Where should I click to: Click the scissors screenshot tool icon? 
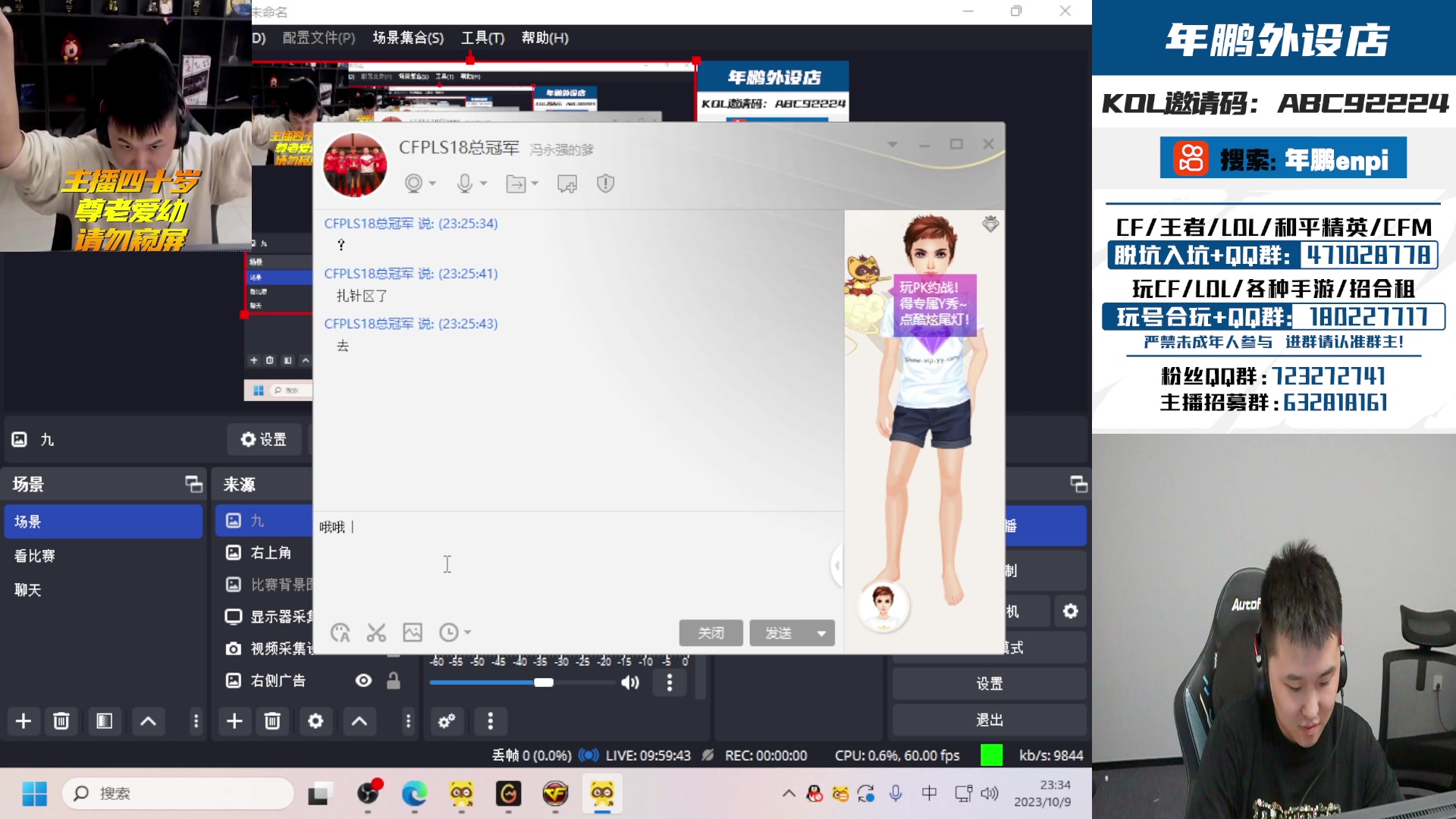(376, 632)
